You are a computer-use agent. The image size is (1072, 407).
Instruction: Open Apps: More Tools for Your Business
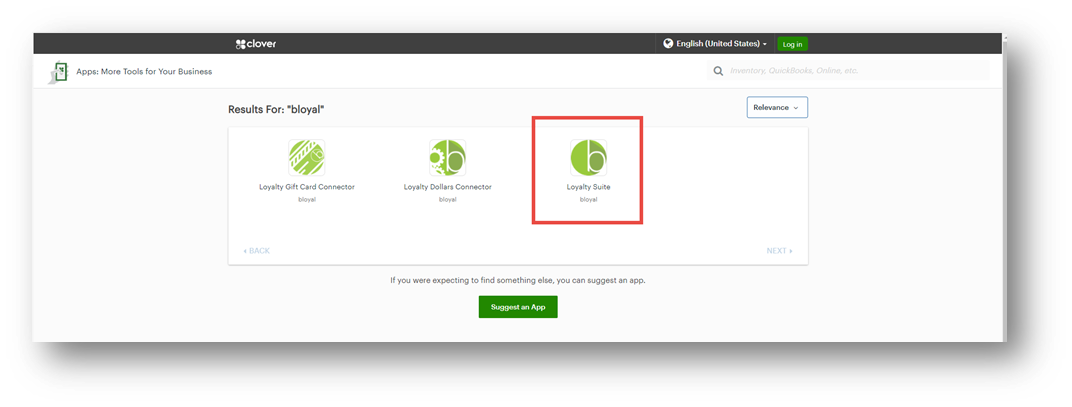144,71
